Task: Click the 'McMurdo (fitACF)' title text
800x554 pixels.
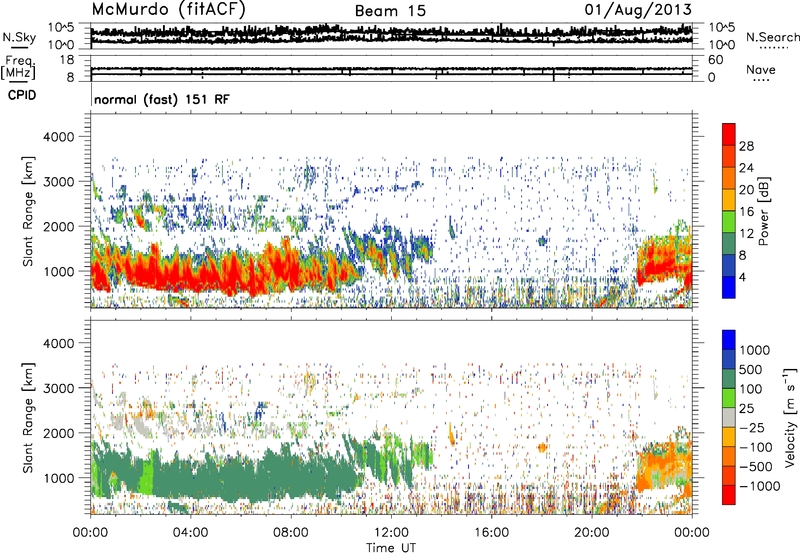Action: [x=168, y=10]
